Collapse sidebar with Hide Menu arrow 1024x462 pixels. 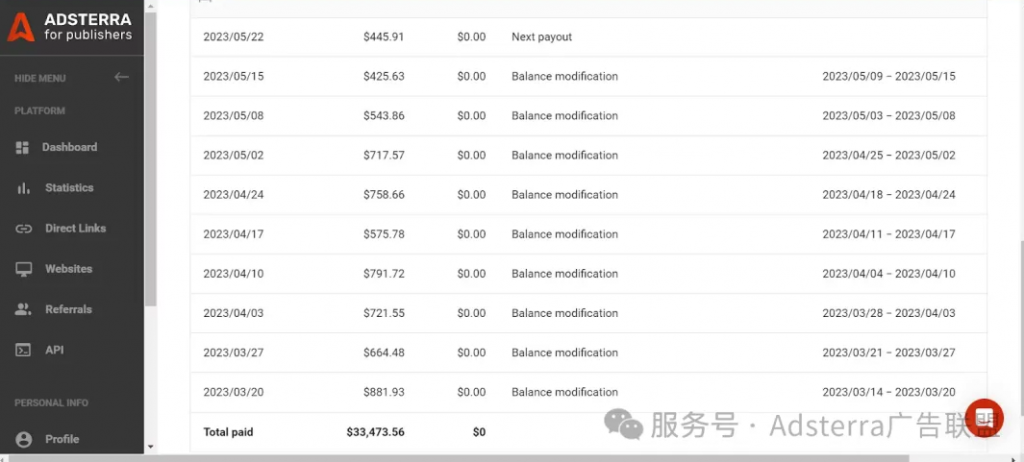pyautogui.click(x=121, y=77)
